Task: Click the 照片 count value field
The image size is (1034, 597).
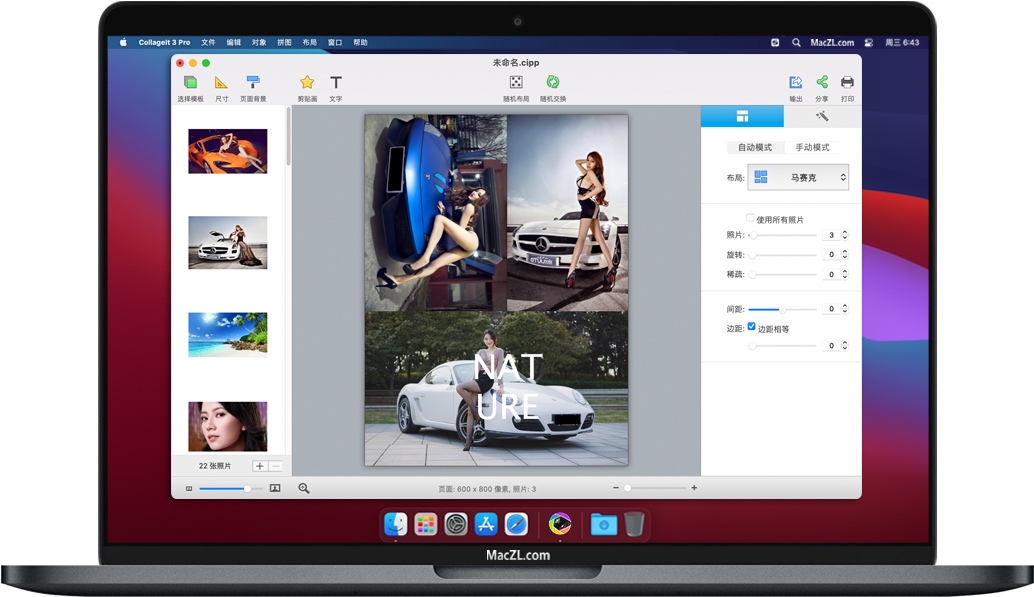Action: coord(831,235)
